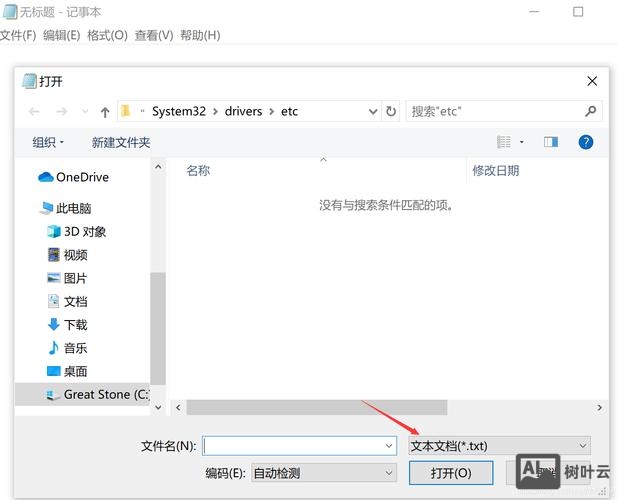Open the 格式(O) menu
Viewport: 618px width, 500px height.
click(107, 36)
